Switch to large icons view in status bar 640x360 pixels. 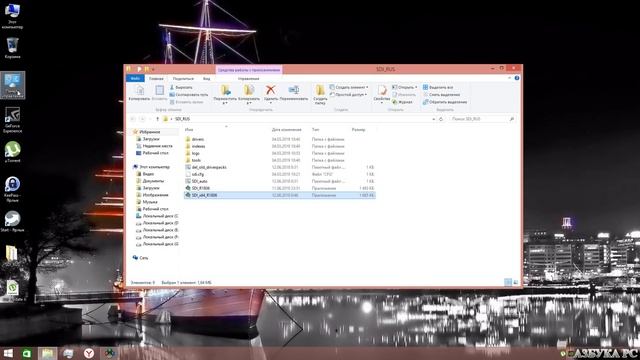(x=516, y=282)
